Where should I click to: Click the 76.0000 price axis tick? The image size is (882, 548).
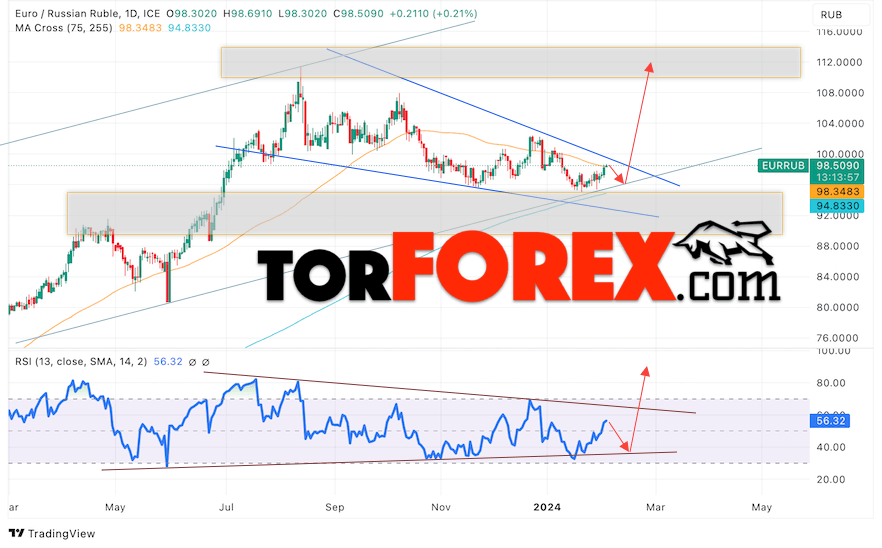(839, 338)
